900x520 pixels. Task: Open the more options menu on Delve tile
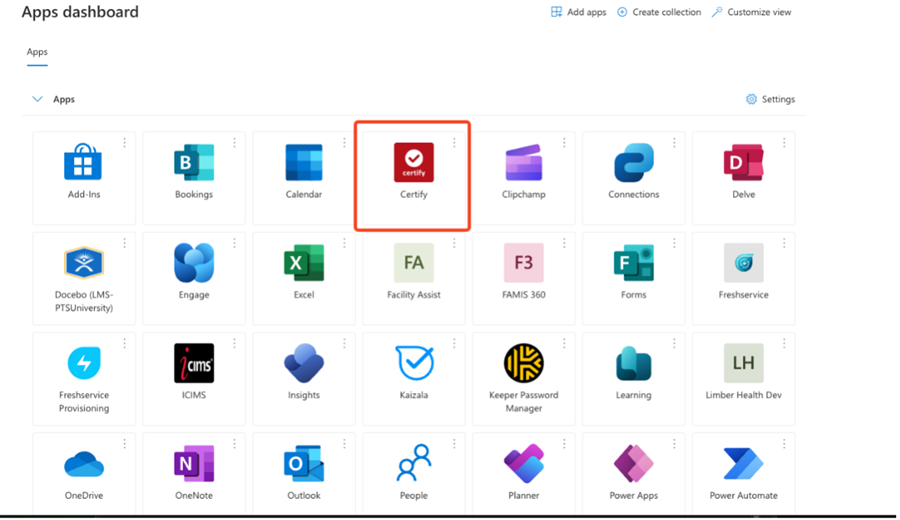click(x=784, y=142)
